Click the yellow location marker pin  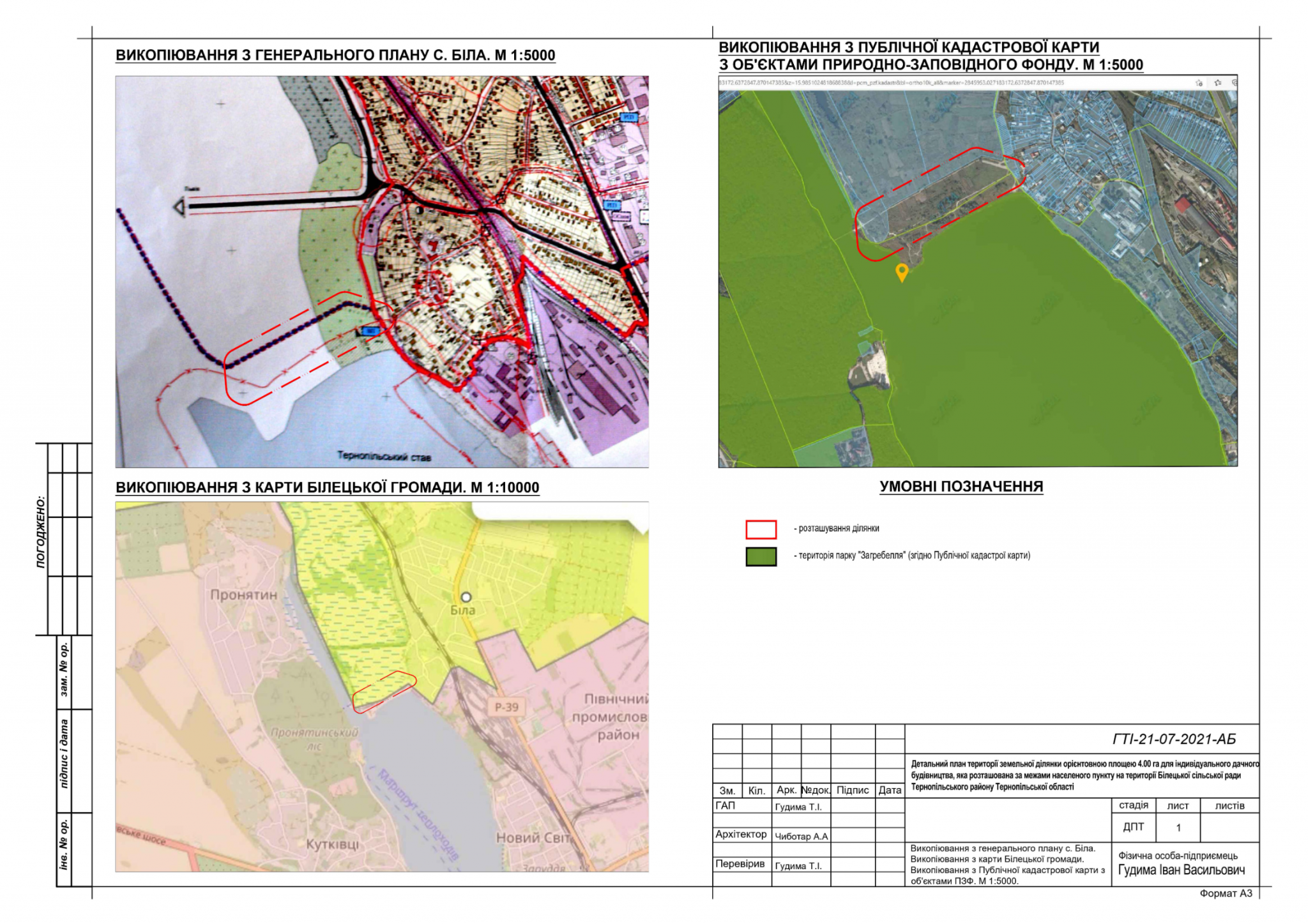[x=901, y=273]
